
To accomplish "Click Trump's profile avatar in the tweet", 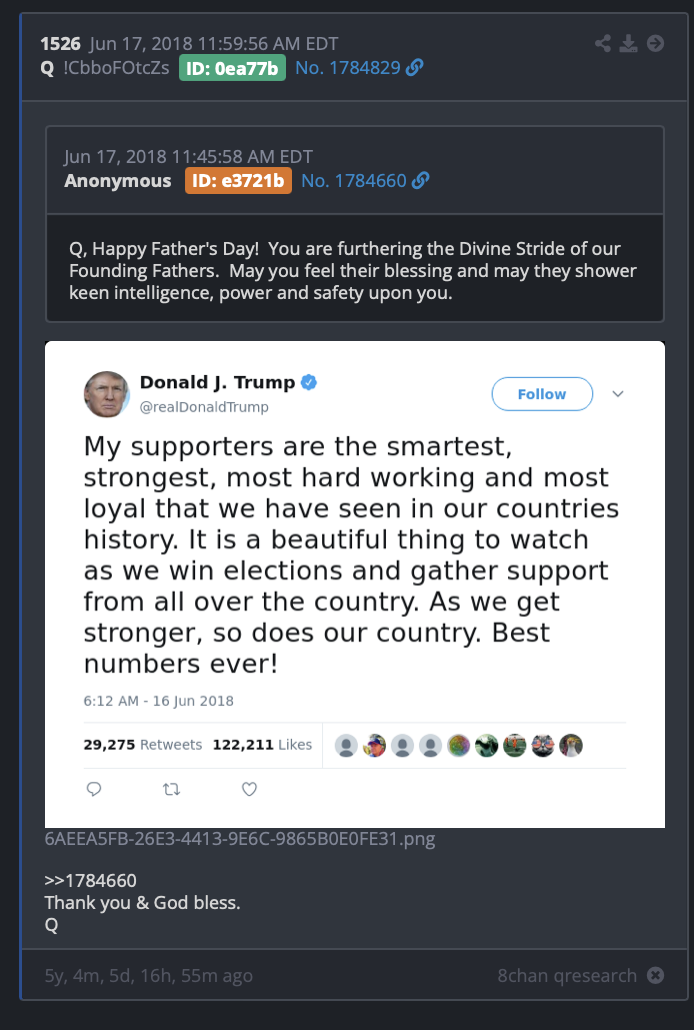I will 107,394.
